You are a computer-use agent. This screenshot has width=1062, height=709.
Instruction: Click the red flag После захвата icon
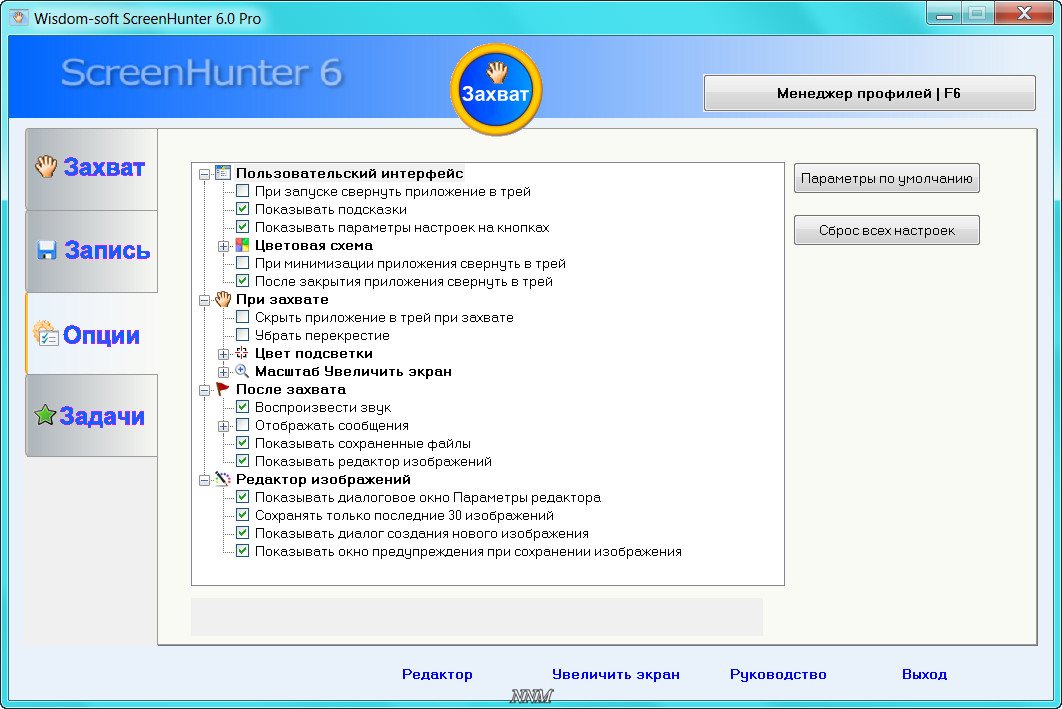click(223, 389)
